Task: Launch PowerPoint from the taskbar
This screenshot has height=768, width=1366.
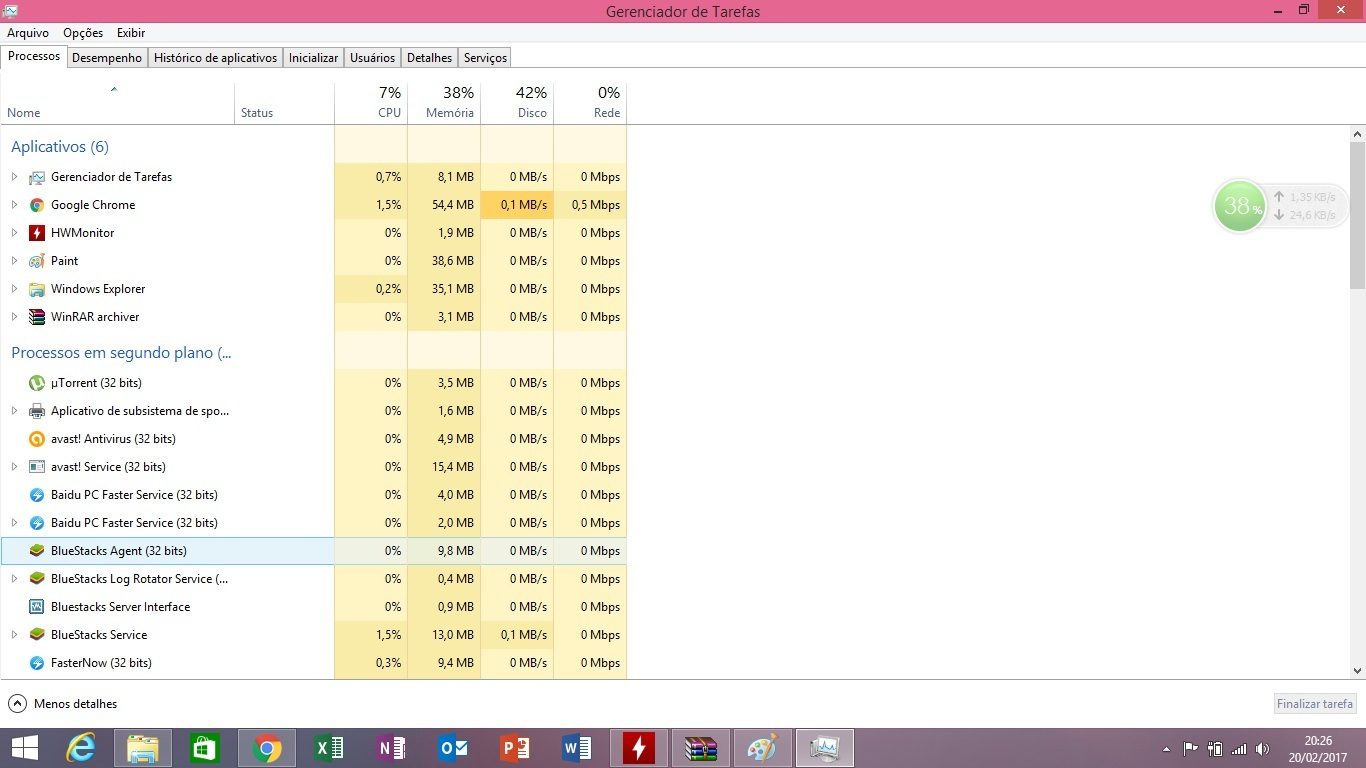Action: pos(515,748)
